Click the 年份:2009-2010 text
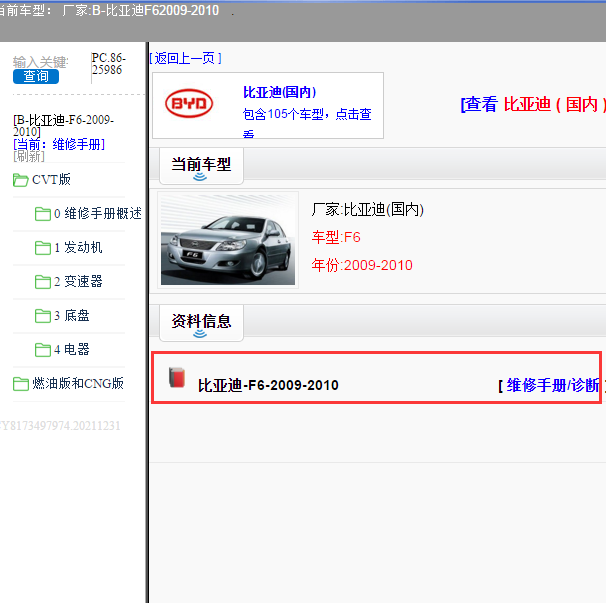This screenshot has width=606, height=603. pos(362,265)
